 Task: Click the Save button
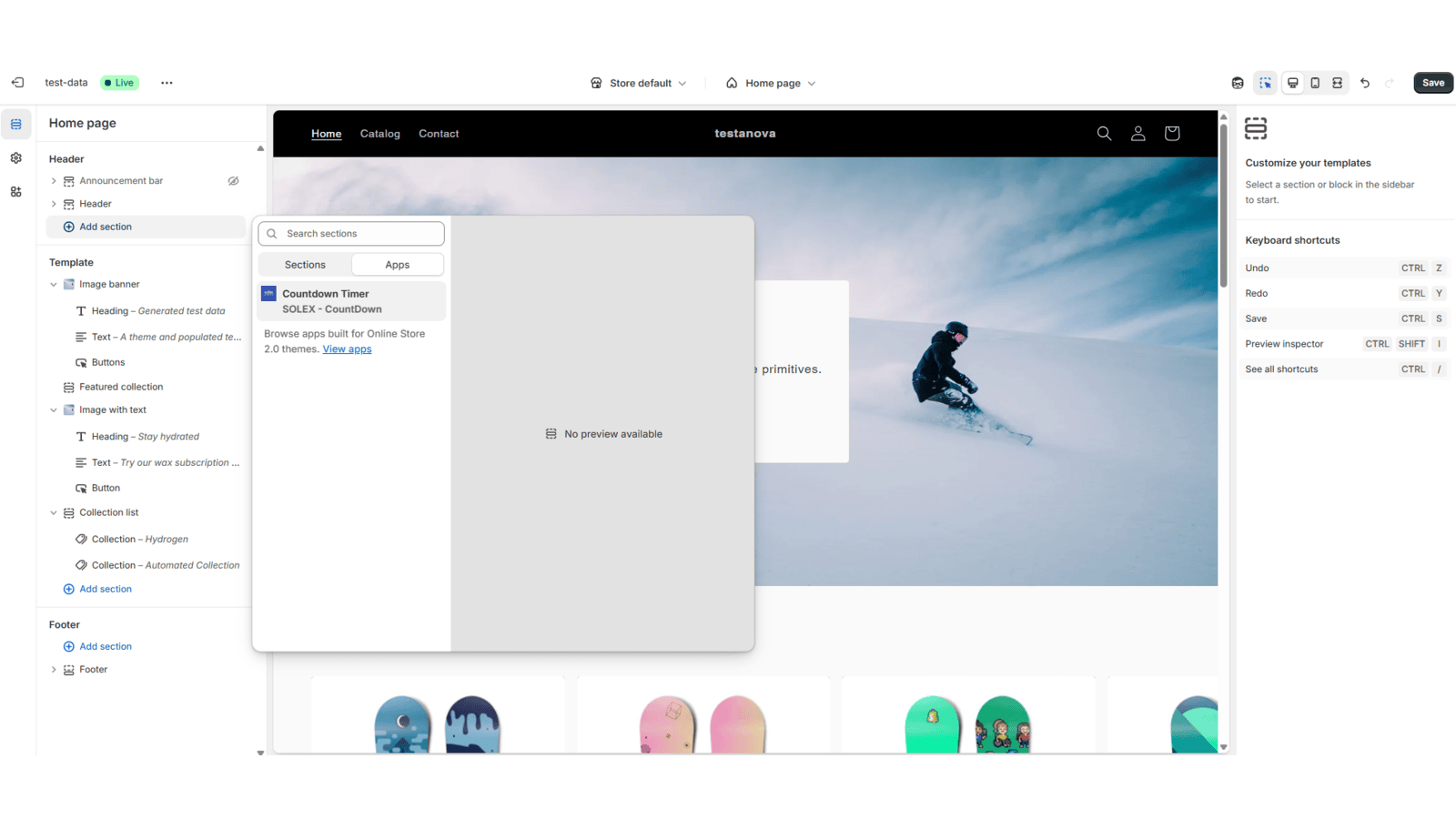[1432, 83]
